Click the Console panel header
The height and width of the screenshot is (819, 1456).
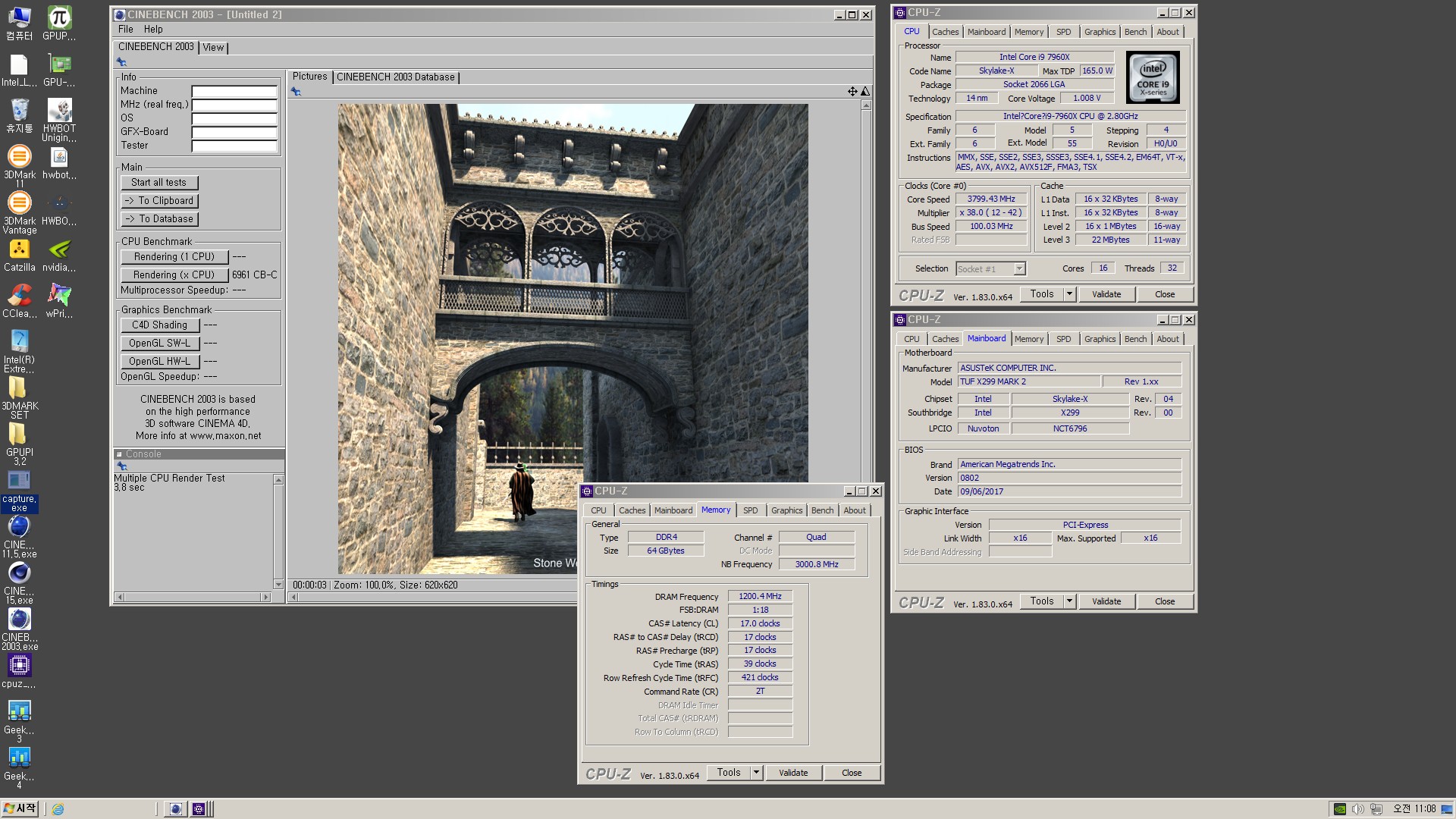point(199,454)
